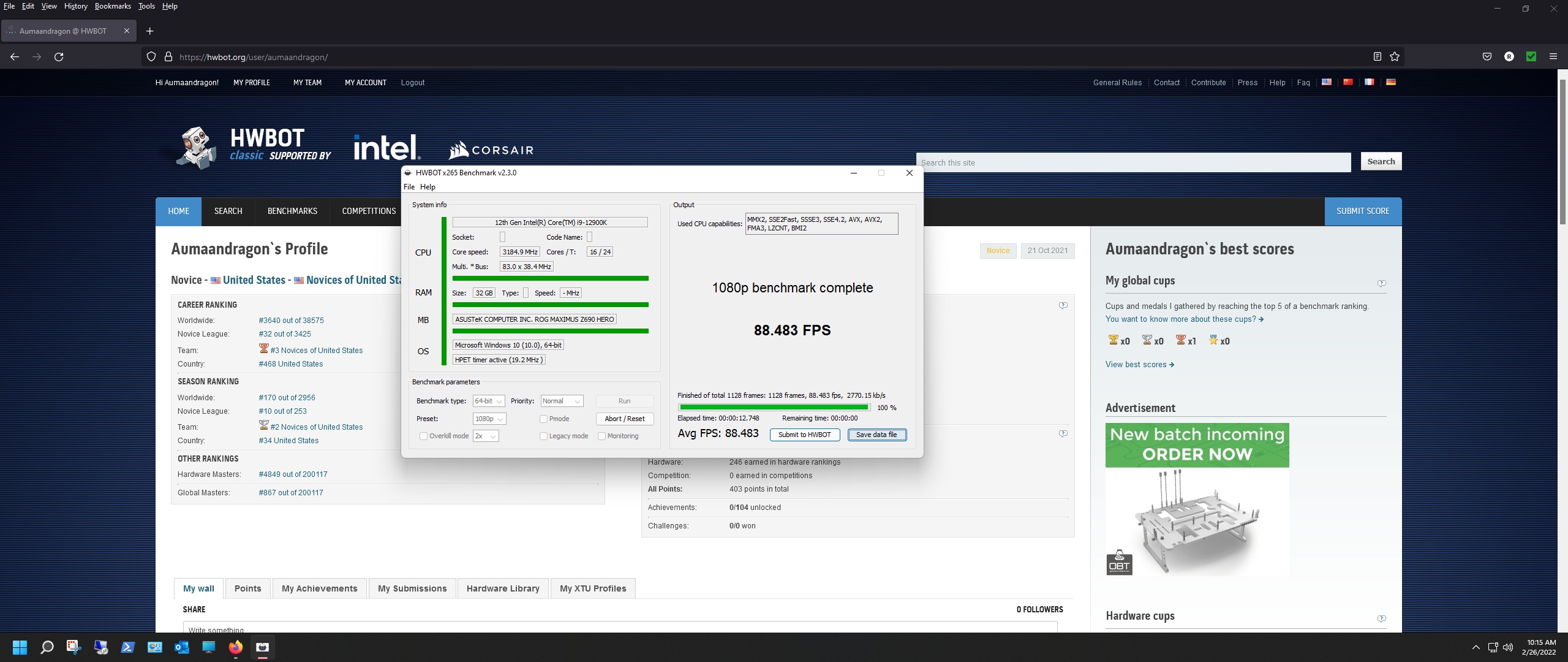Open the Overkill 2x multiplier dropdown

pyautogui.click(x=486, y=436)
